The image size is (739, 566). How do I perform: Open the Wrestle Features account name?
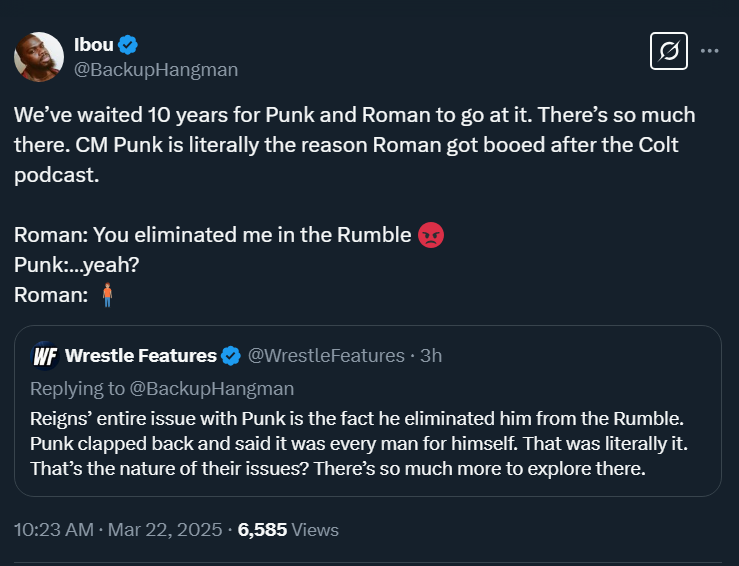click(140, 355)
